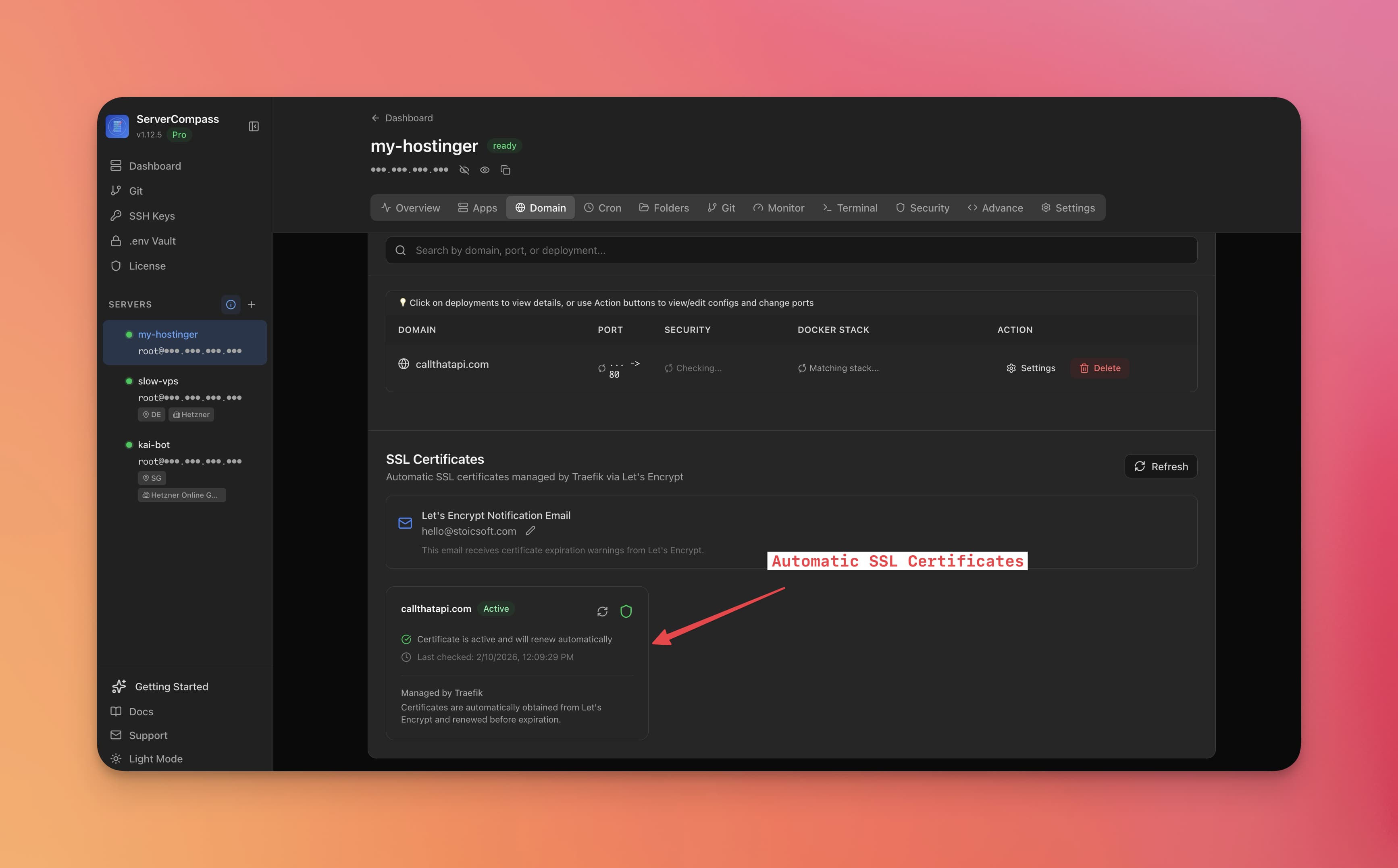Open the .env Vault panel
This screenshot has width=1398, height=868.
pos(152,241)
